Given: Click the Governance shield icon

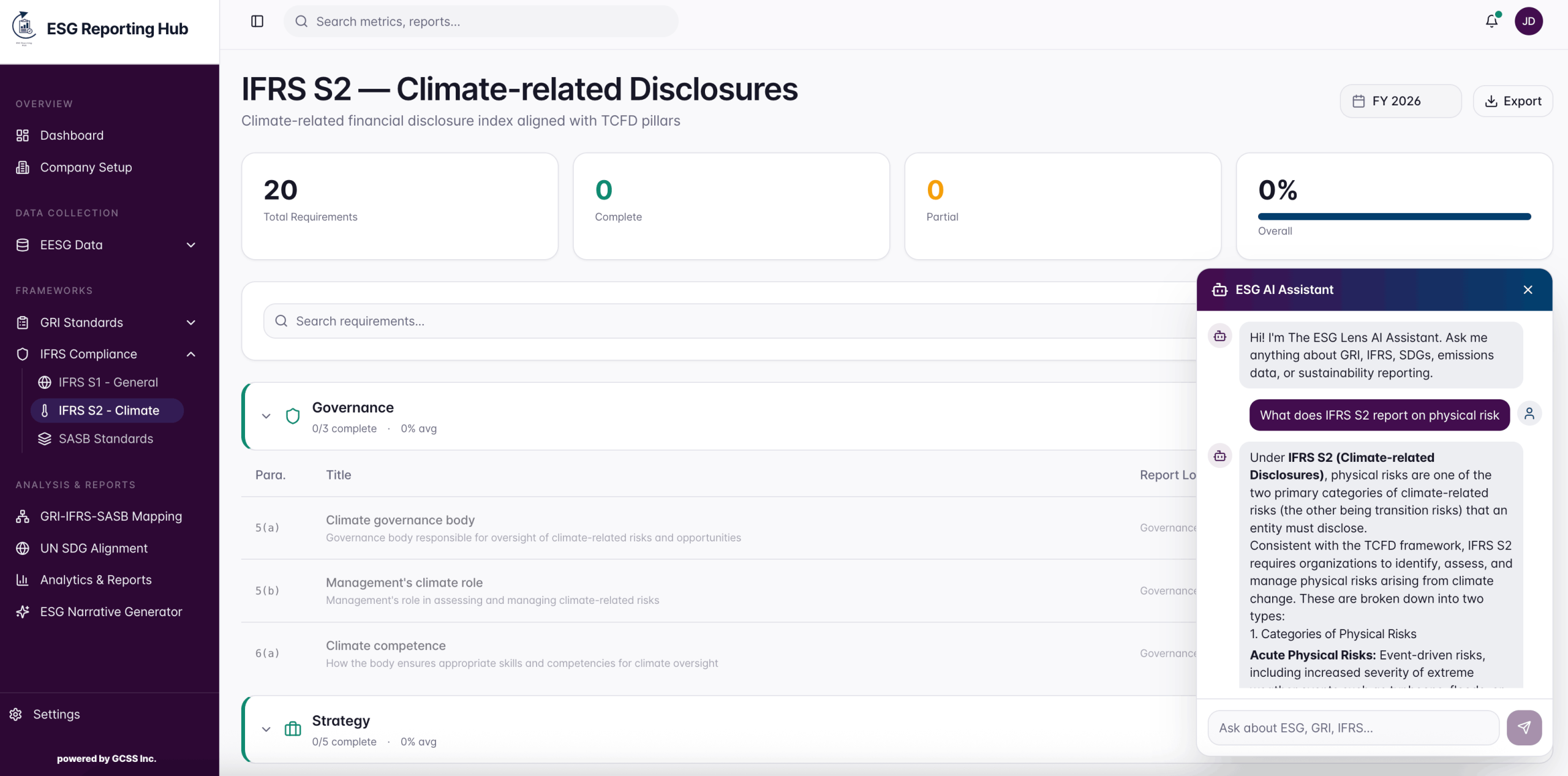Looking at the screenshot, I should pos(293,416).
